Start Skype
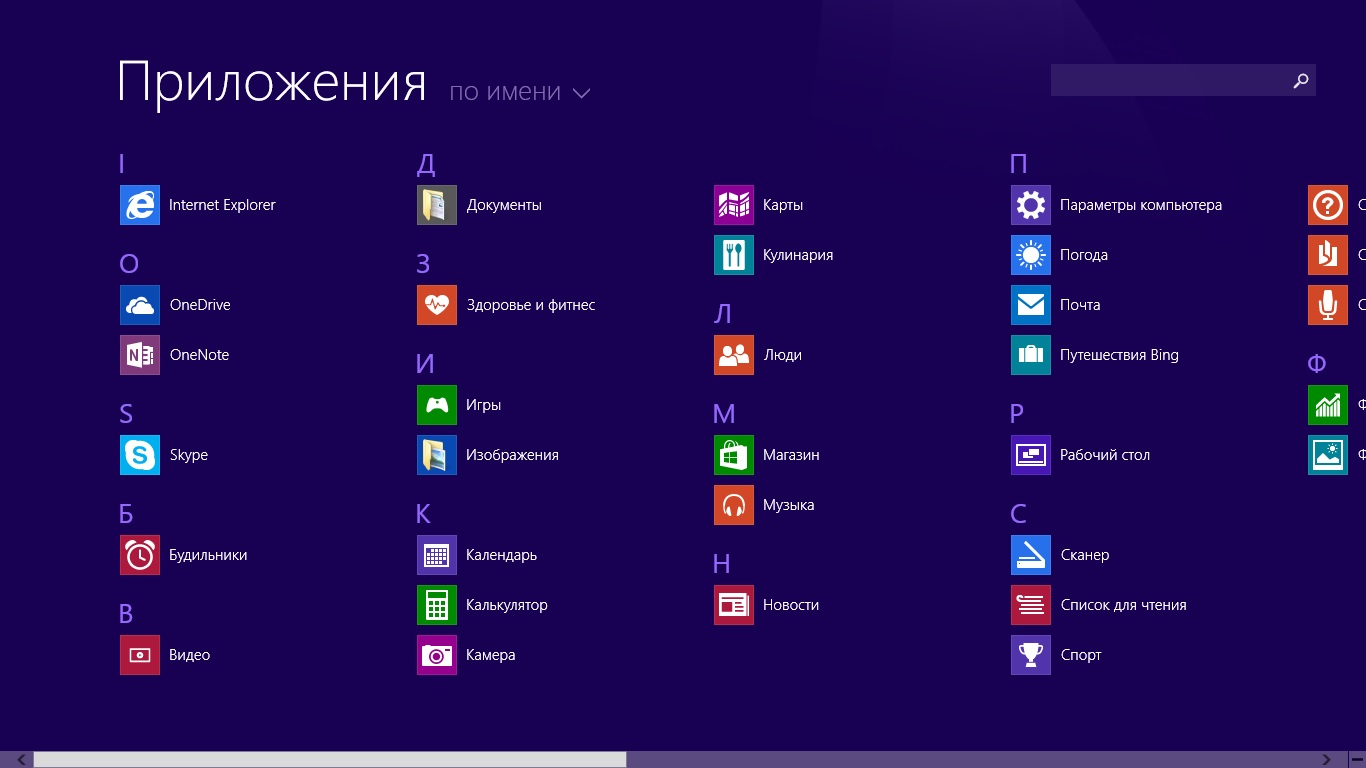Screen dimensions: 1366x768 tap(165, 455)
